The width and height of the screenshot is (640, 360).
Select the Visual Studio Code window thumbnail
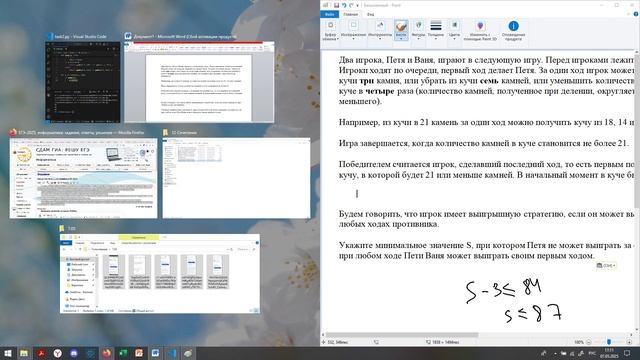83,82
